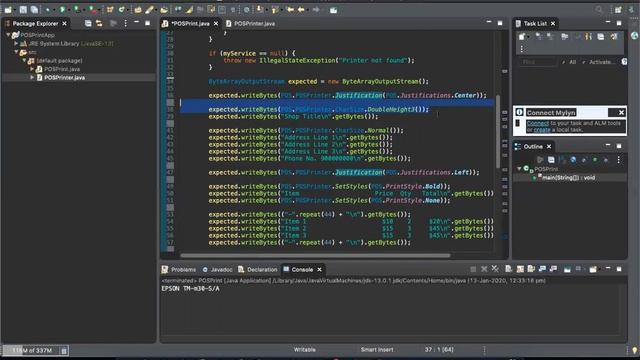The width and height of the screenshot is (640, 360).
Task: Click the editor horizontal scrollbar
Action: click(x=315, y=256)
